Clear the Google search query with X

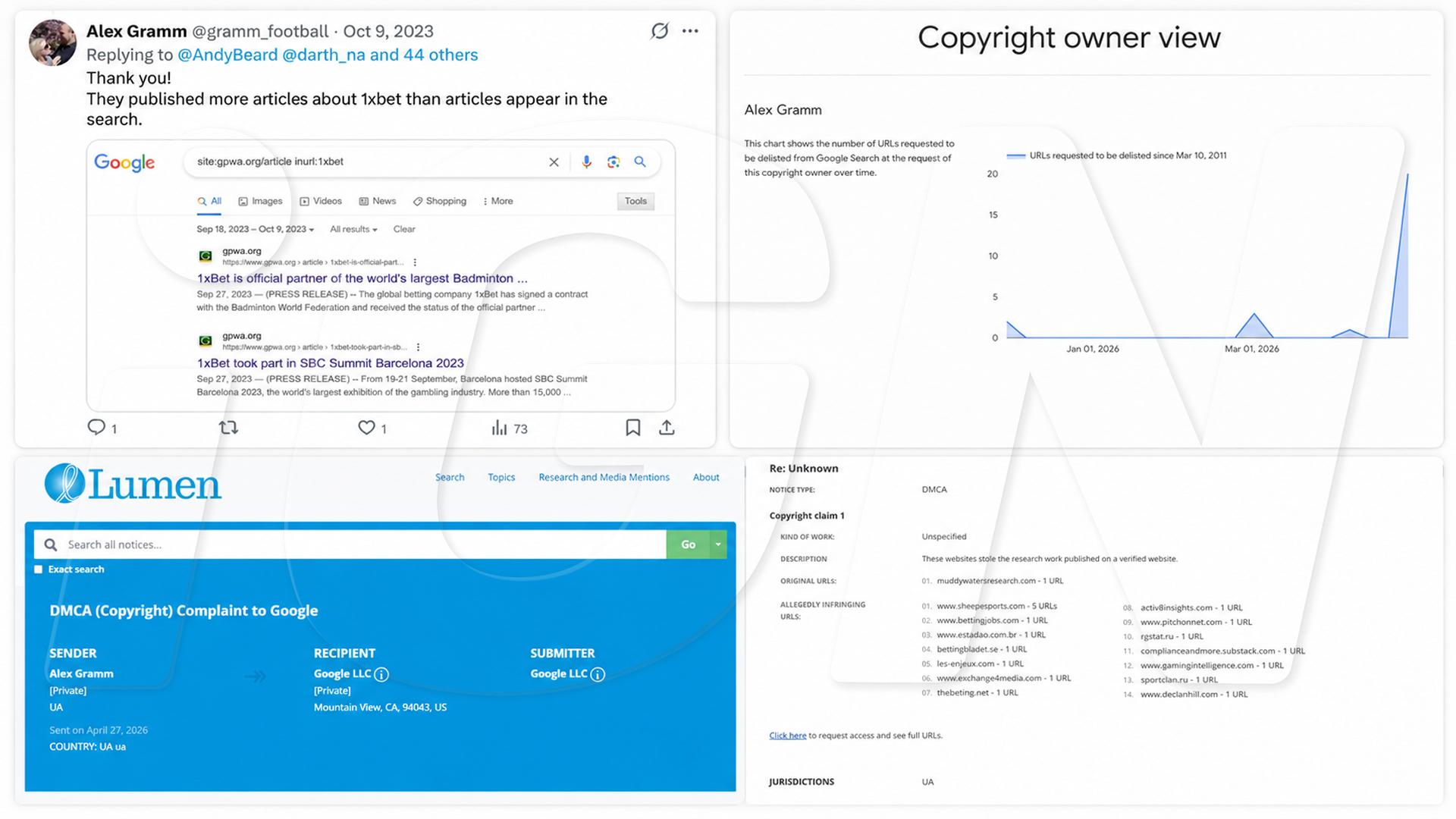click(x=554, y=162)
